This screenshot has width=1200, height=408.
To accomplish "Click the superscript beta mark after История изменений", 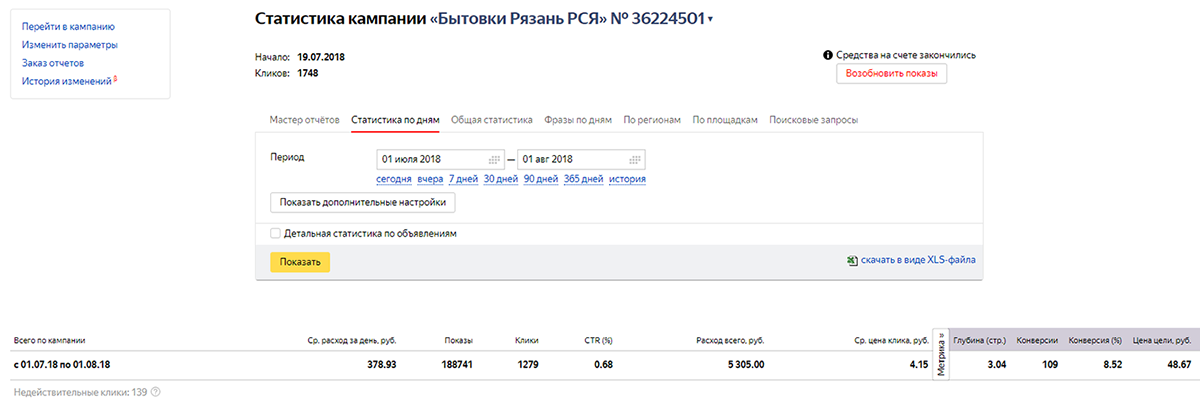I will click(x=115, y=78).
